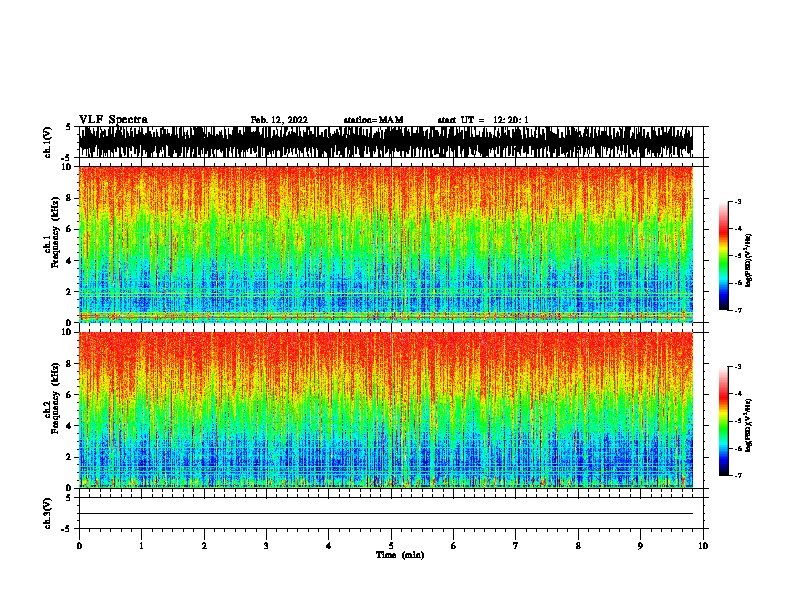792x612 pixels.
Task: Click the ch.3(V) axis label
Action: pos(48,513)
